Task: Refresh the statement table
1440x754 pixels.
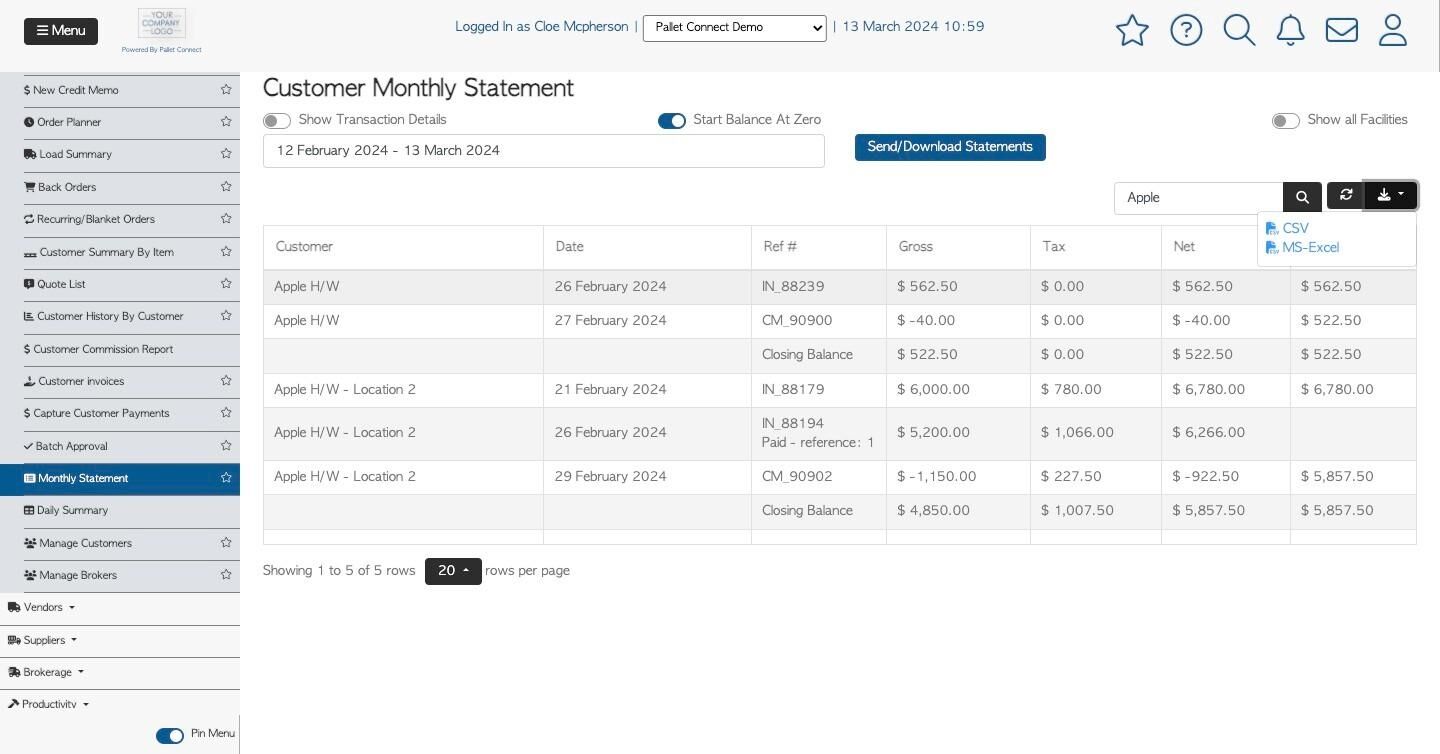Action: 1346,195
